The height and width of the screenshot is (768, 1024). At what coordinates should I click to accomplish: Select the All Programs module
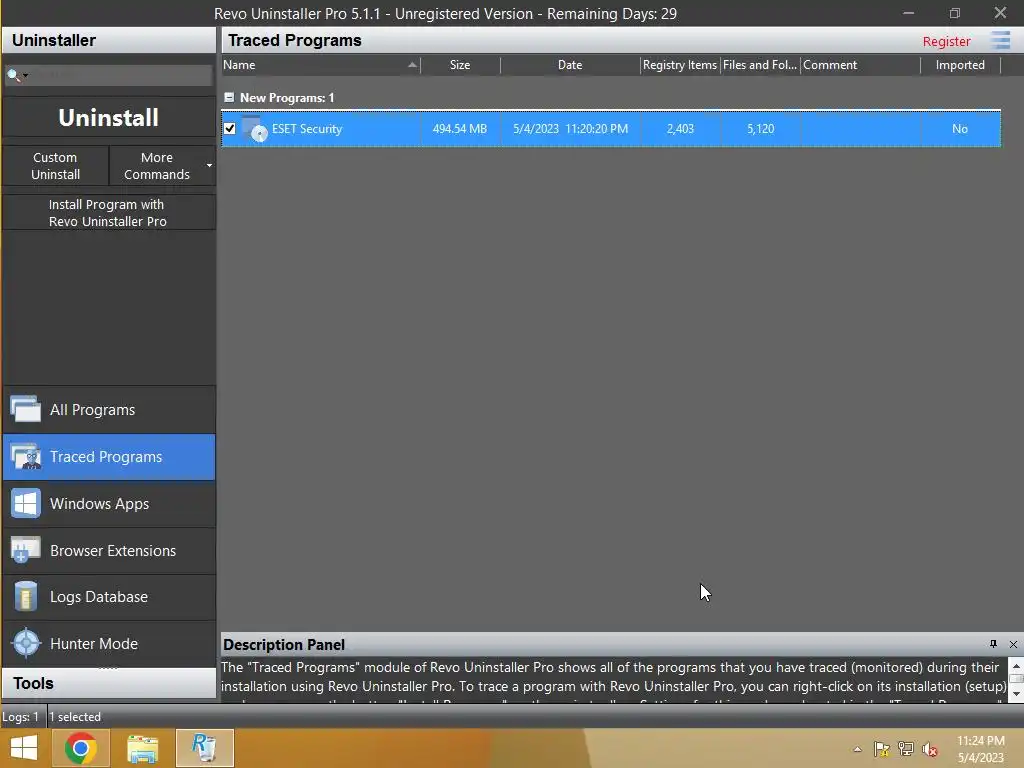109,410
